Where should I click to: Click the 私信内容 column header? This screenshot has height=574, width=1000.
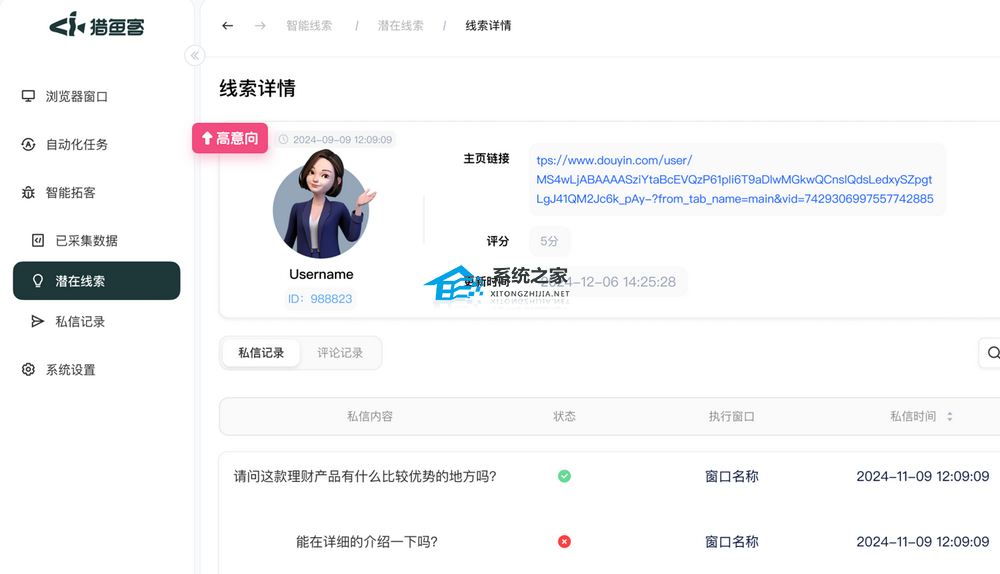click(x=370, y=416)
